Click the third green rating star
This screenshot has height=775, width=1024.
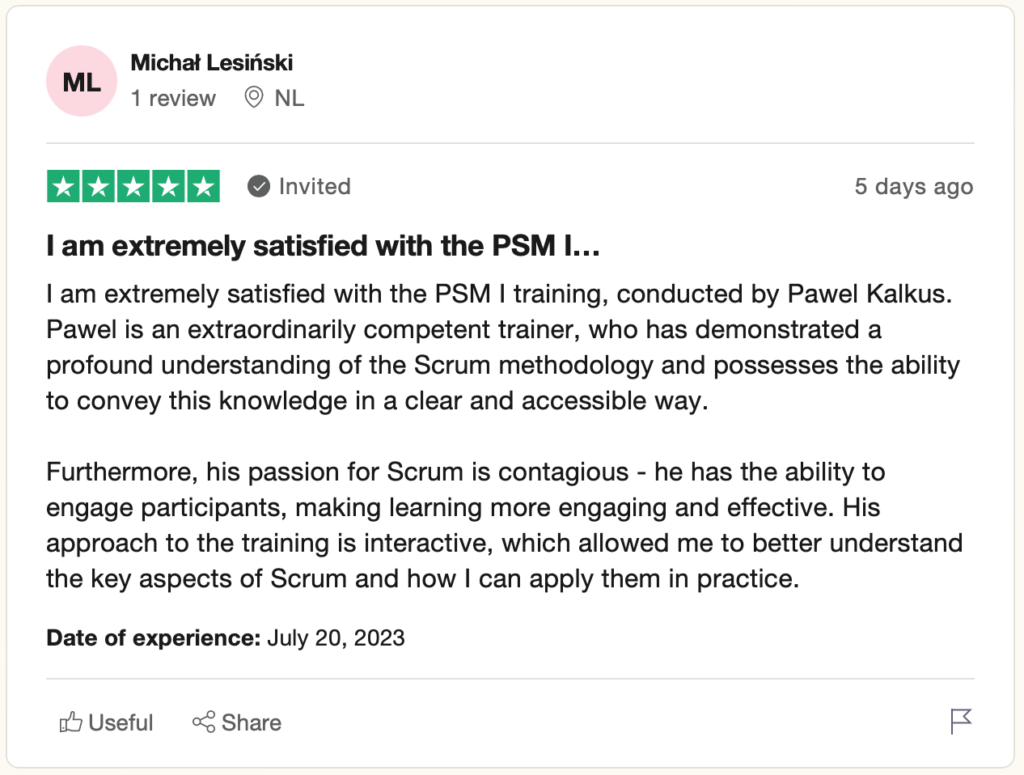(133, 187)
